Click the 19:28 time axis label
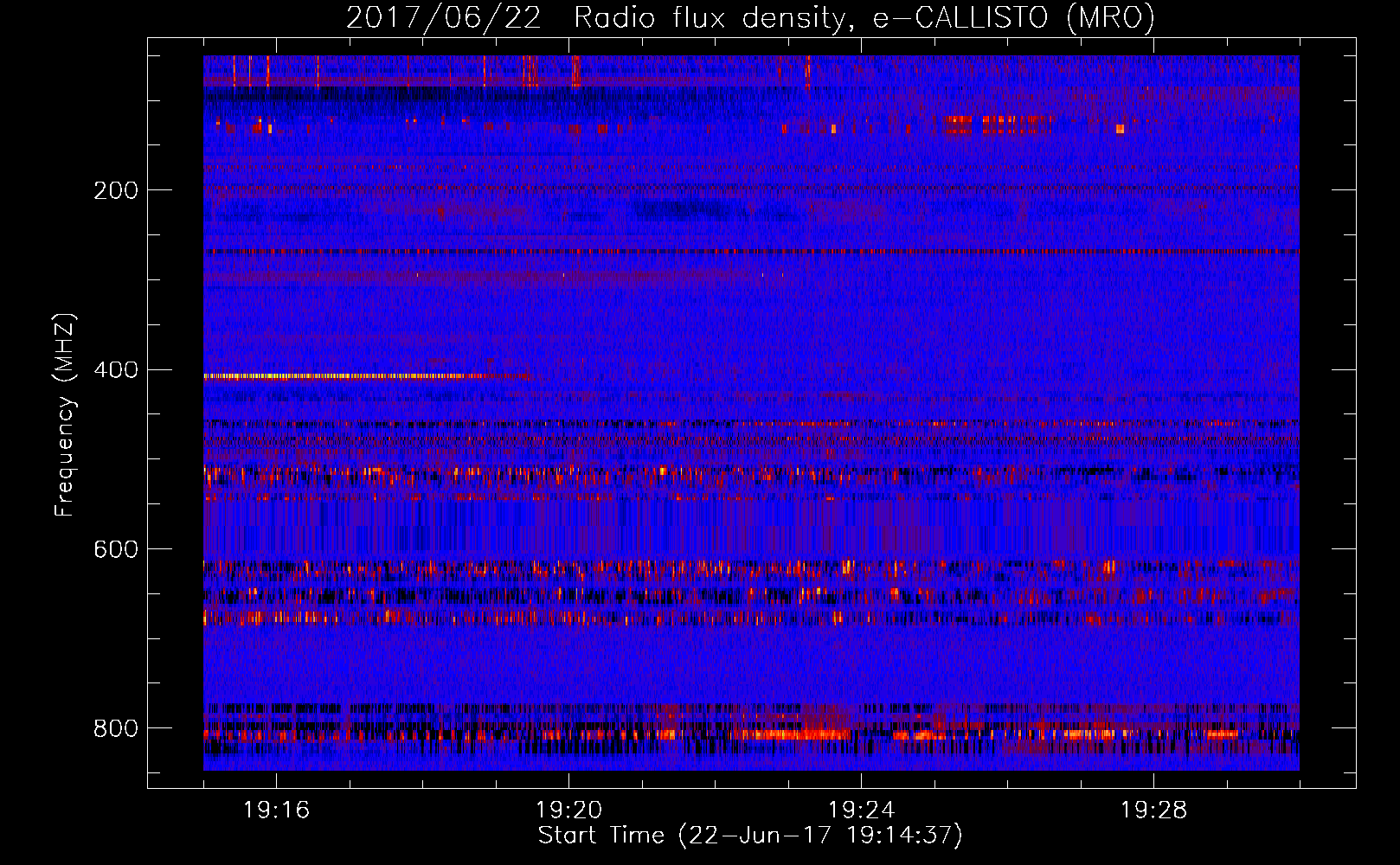Viewport: 1400px width, 865px height. coord(1153,810)
